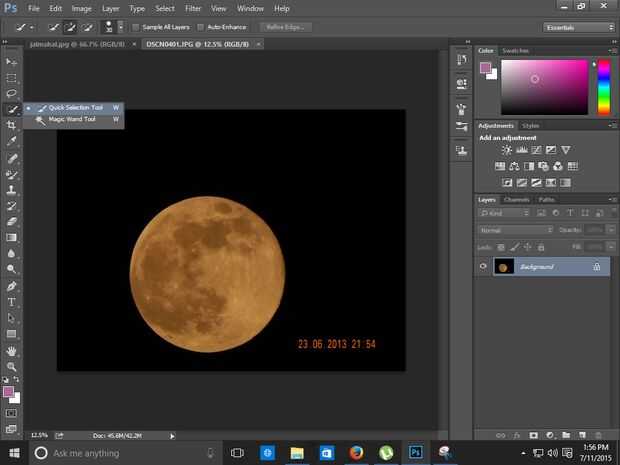Viewport: 620px width, 465px height.
Task: Select the Hand tool
Action: point(12,351)
